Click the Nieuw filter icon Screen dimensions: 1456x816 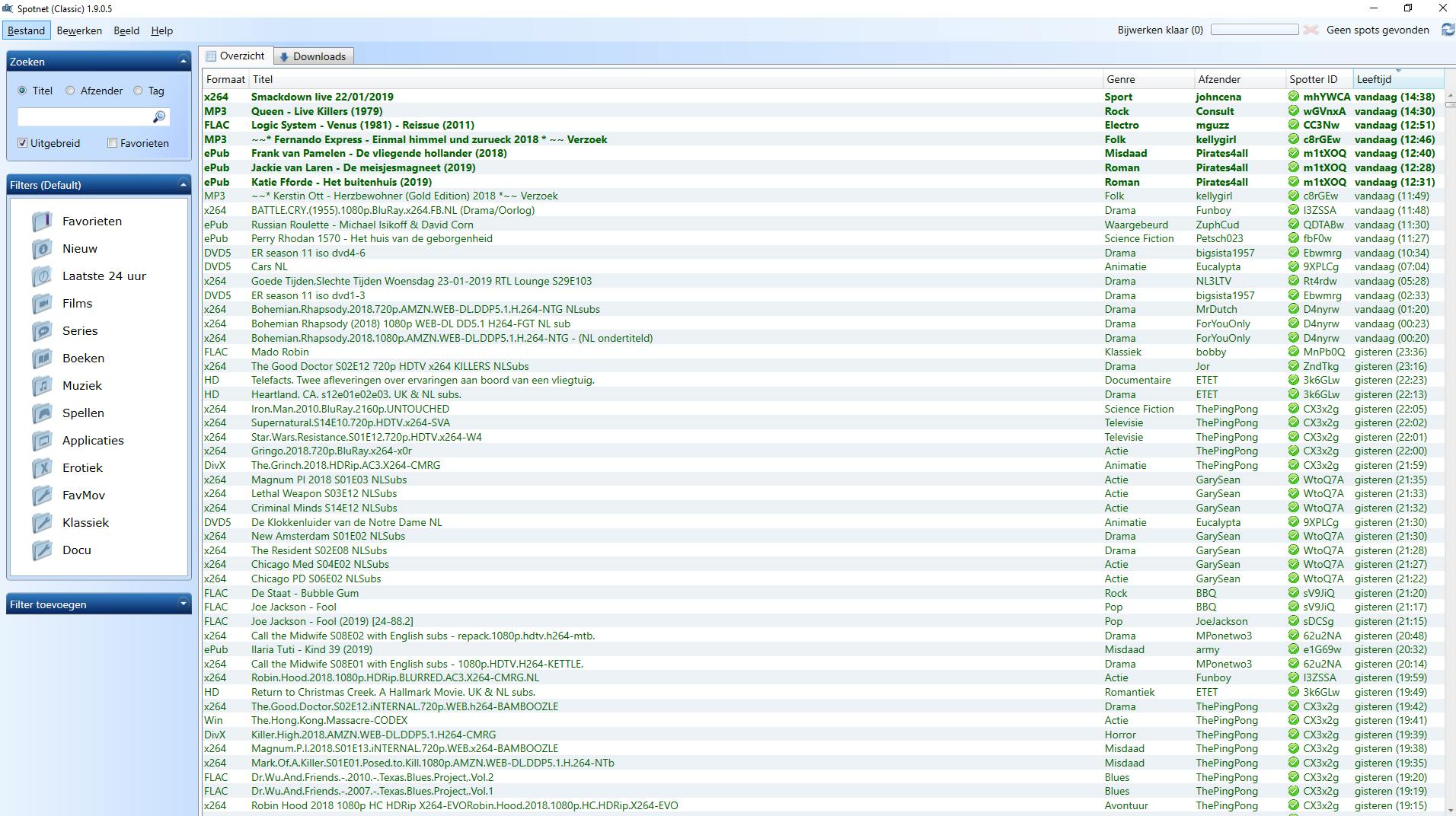pos(43,249)
